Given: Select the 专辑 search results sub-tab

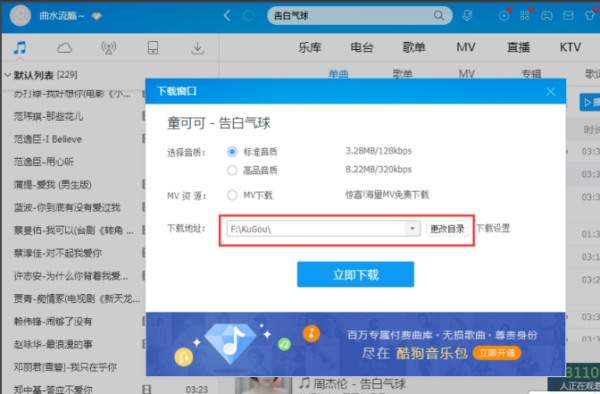Looking at the screenshot, I should [531, 73].
